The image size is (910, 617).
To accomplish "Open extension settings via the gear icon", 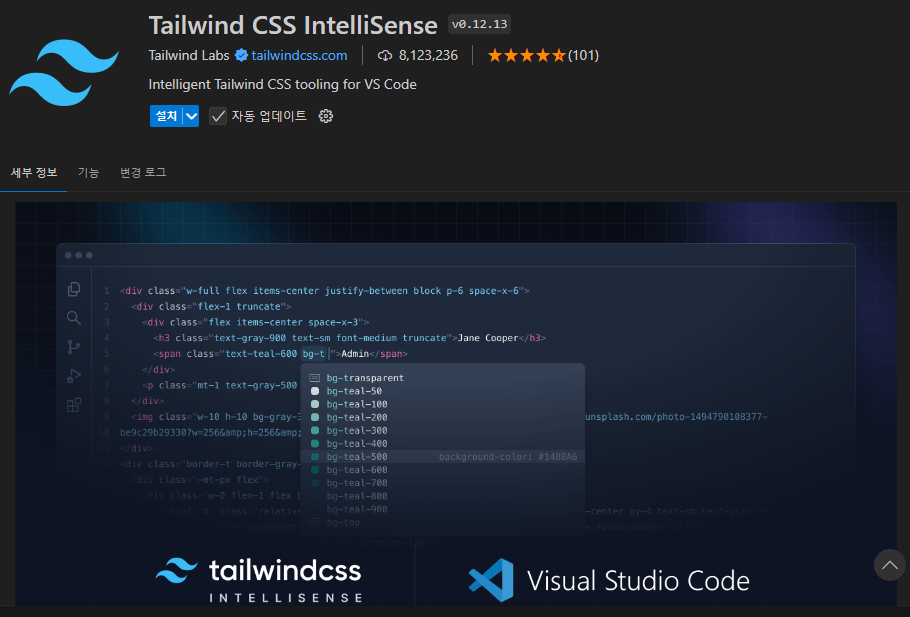I will tap(325, 117).
